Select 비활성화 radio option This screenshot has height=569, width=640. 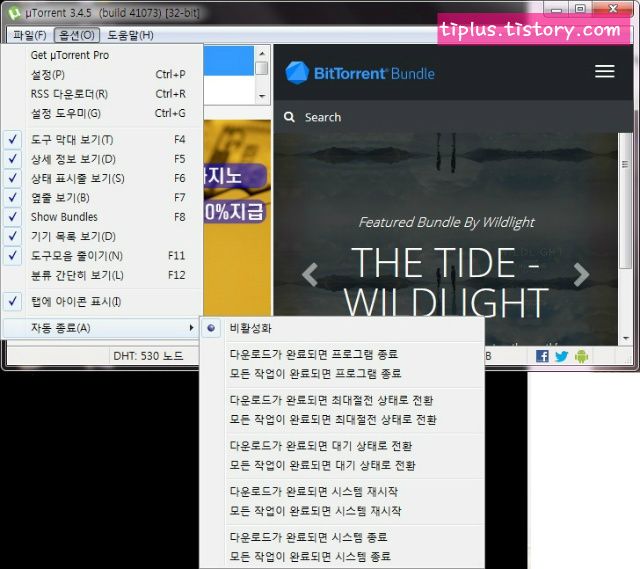[342, 328]
